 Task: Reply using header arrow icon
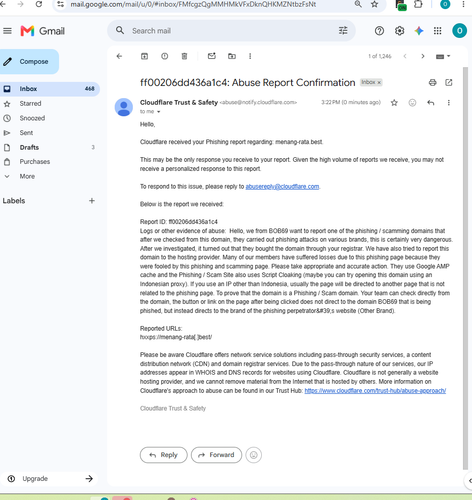(x=431, y=103)
